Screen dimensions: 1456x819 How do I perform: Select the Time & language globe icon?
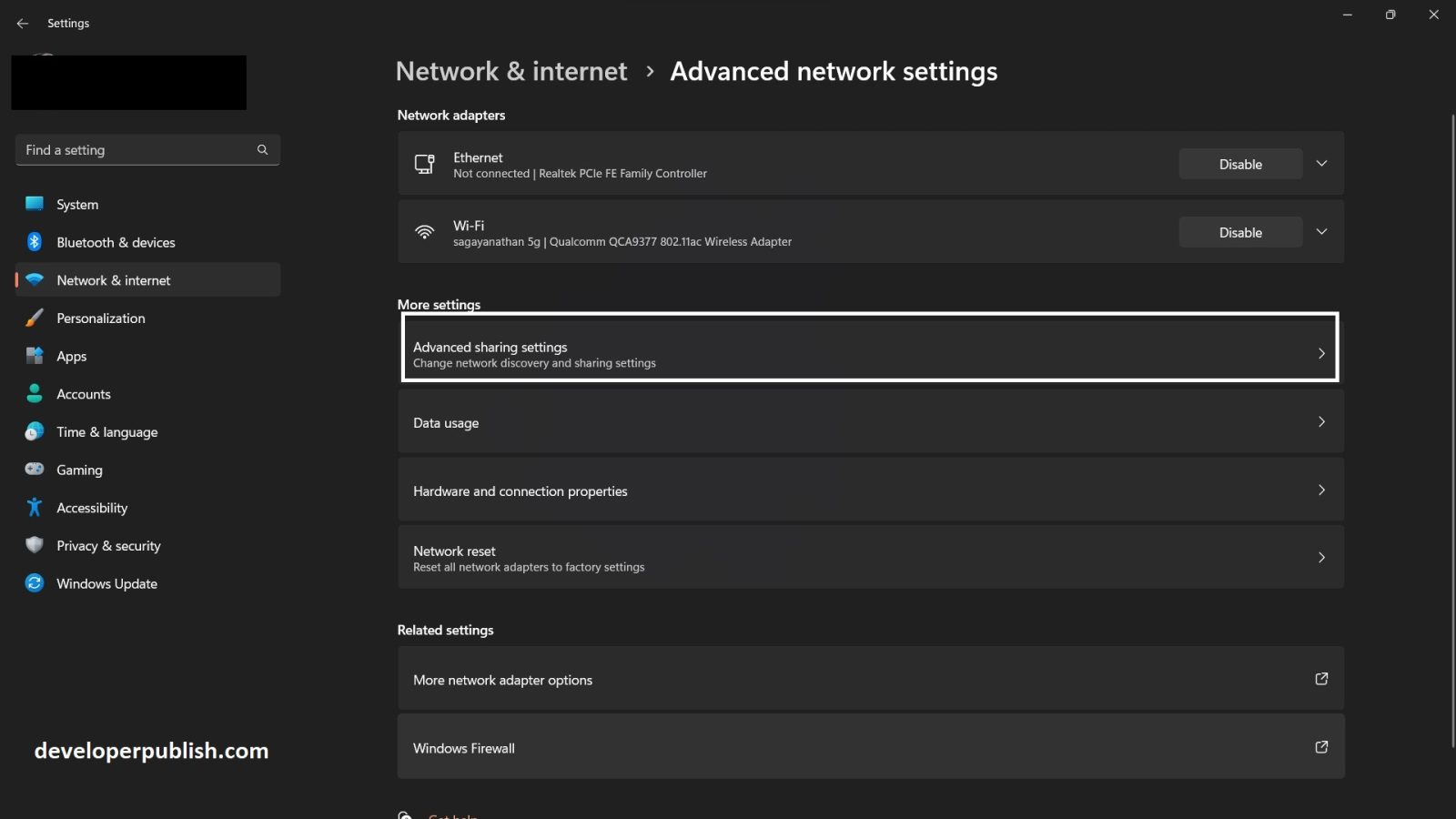click(34, 431)
